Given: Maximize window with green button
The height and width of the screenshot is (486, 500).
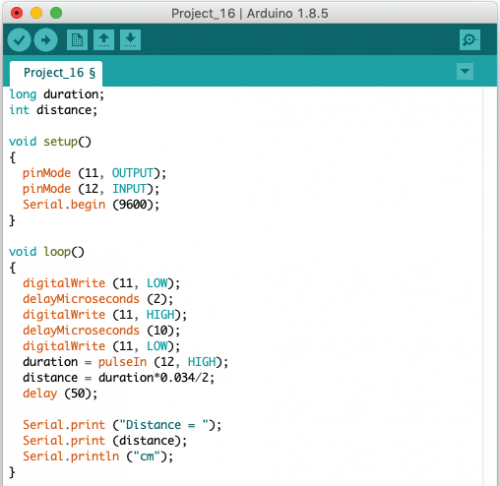Looking at the screenshot, I should tap(56, 13).
